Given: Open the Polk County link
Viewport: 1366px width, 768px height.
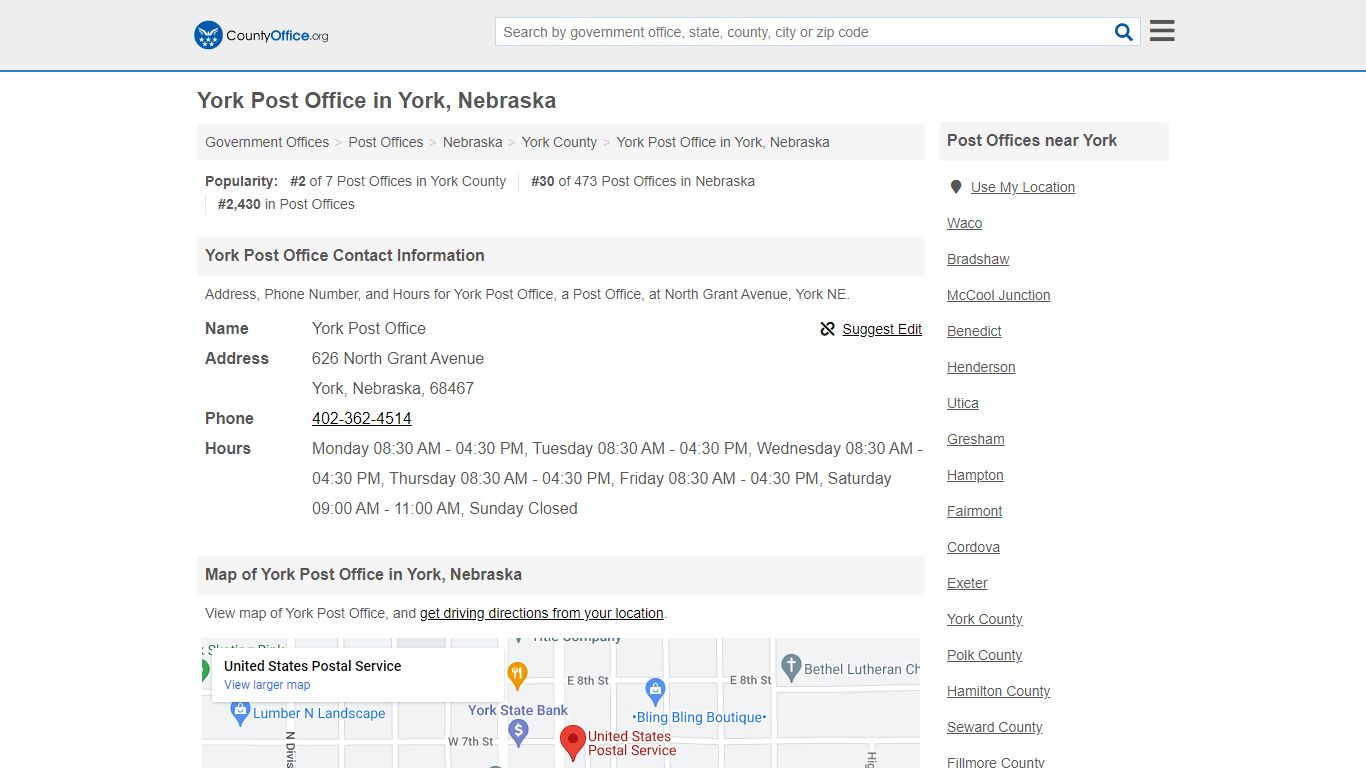Looking at the screenshot, I should (985, 655).
